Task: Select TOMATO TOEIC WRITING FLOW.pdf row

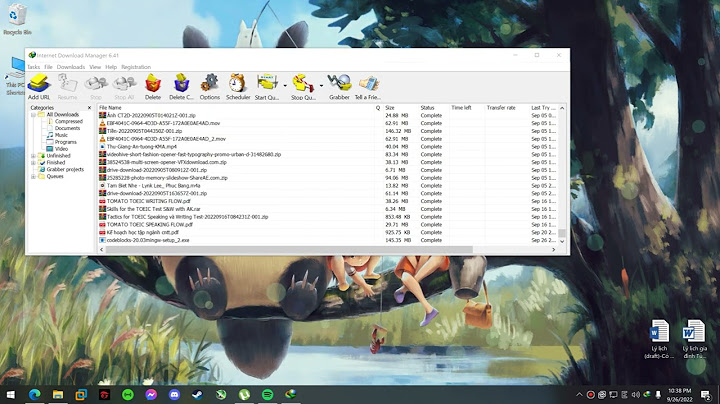Action: (327, 201)
